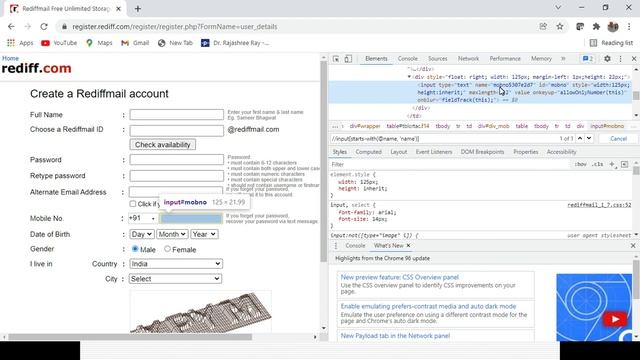Select the Computed styles tab
This screenshot has width=640, height=360.
coord(368,152)
